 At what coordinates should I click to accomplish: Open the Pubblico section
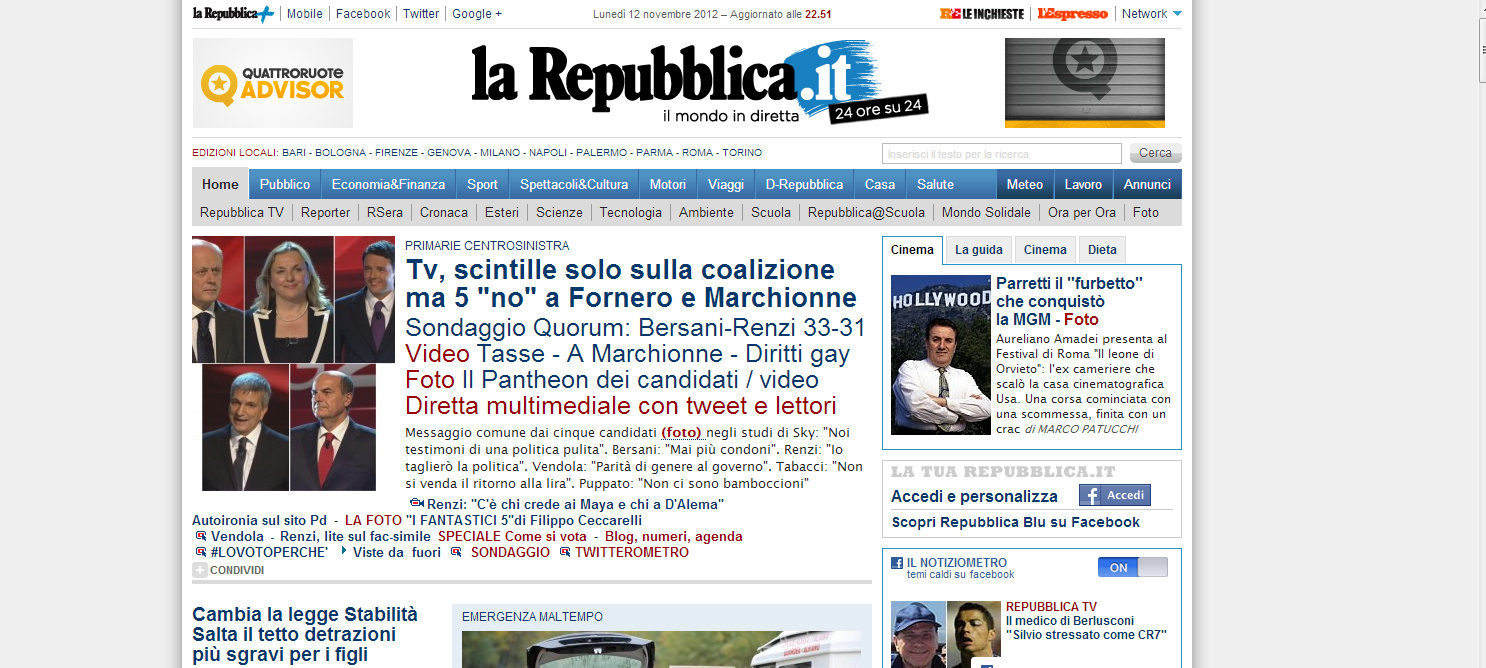(x=285, y=184)
